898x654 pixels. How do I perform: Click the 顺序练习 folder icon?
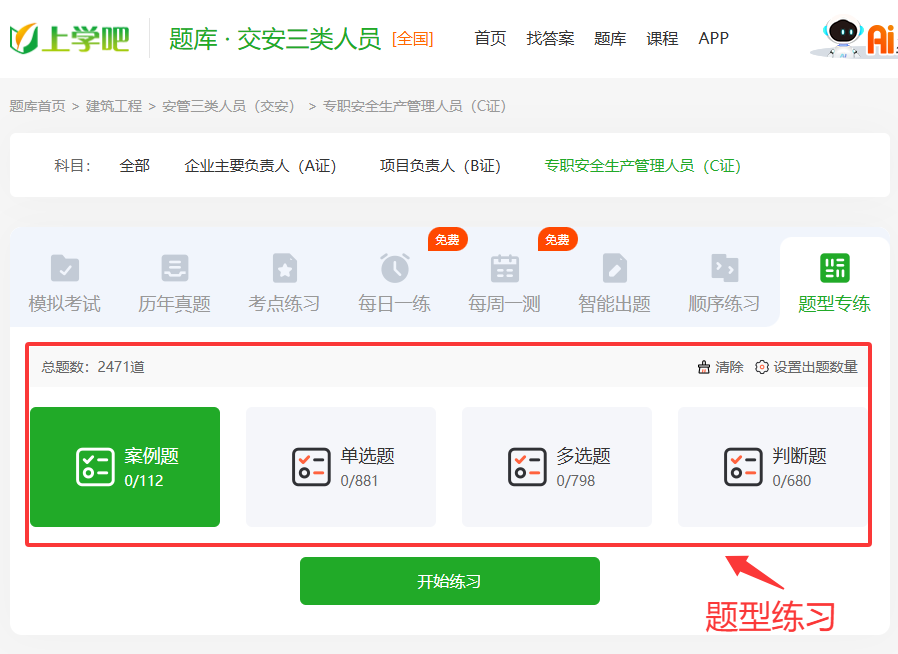tap(724, 268)
